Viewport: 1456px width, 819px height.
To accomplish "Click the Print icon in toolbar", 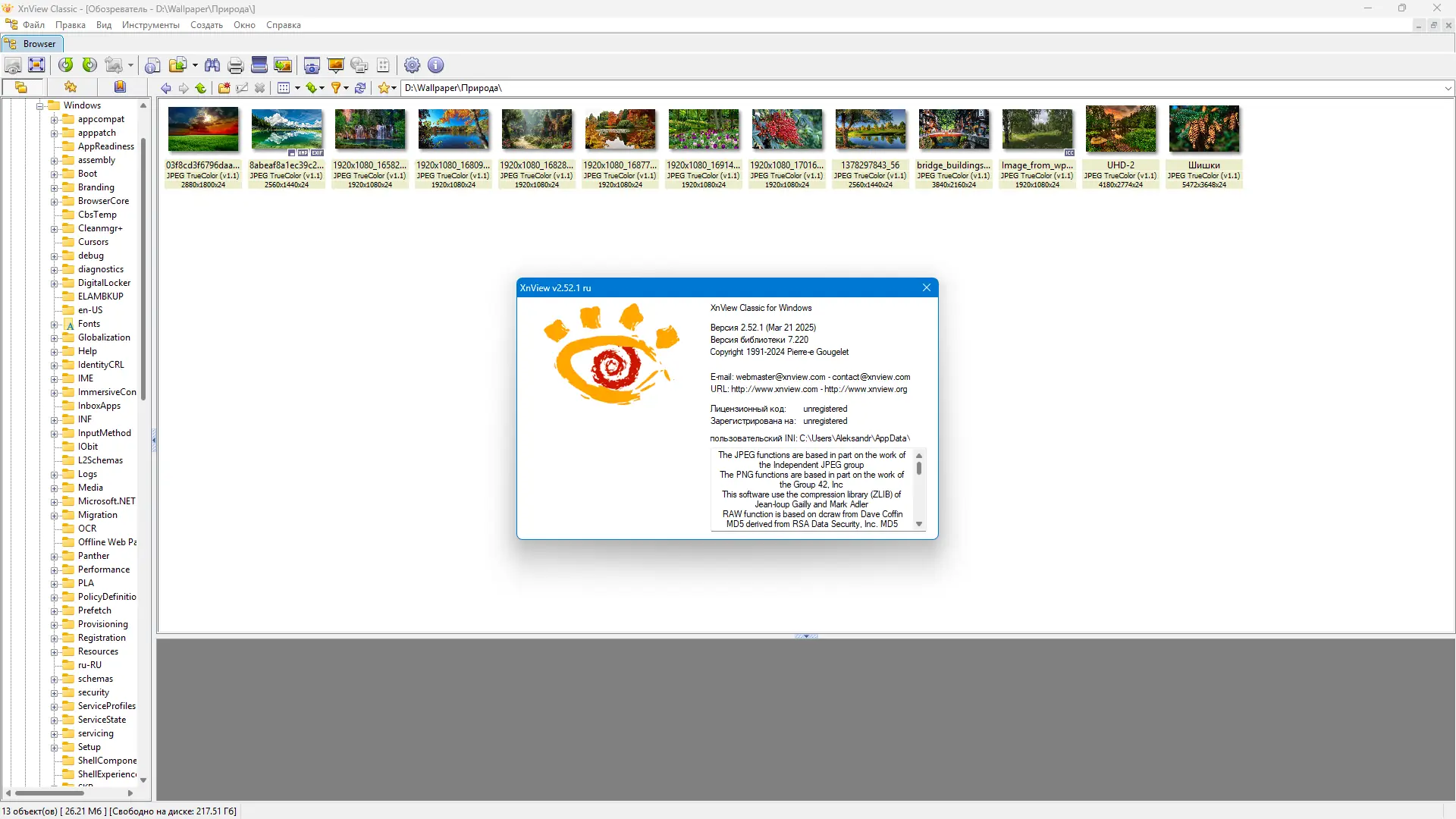I will [235, 65].
